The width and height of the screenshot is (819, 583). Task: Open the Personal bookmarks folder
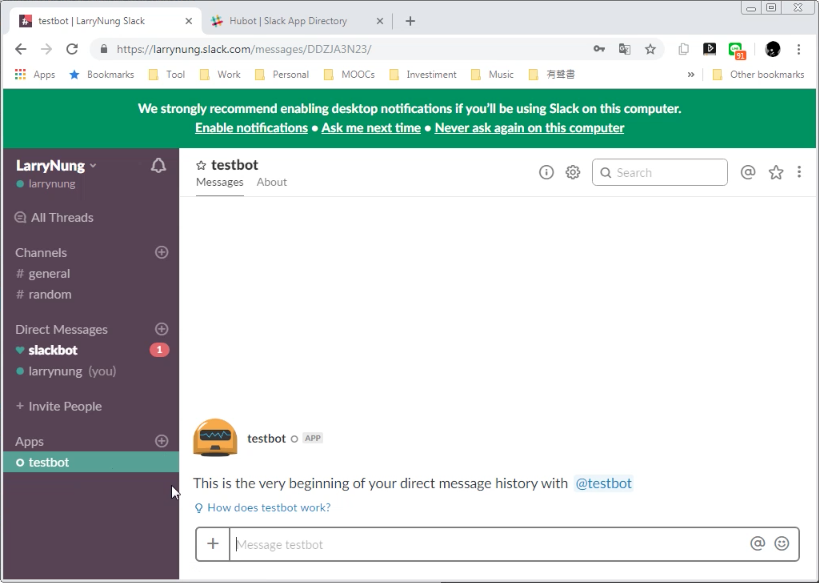pyautogui.click(x=282, y=75)
